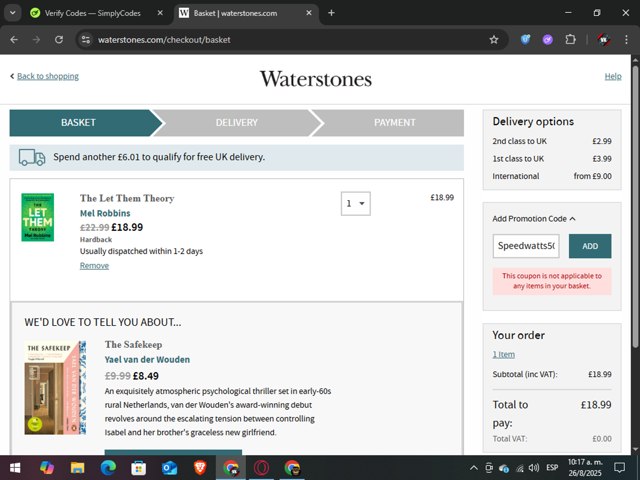
Task: Close the Verify Codes SimplyCodes tab
Action: tap(160, 13)
